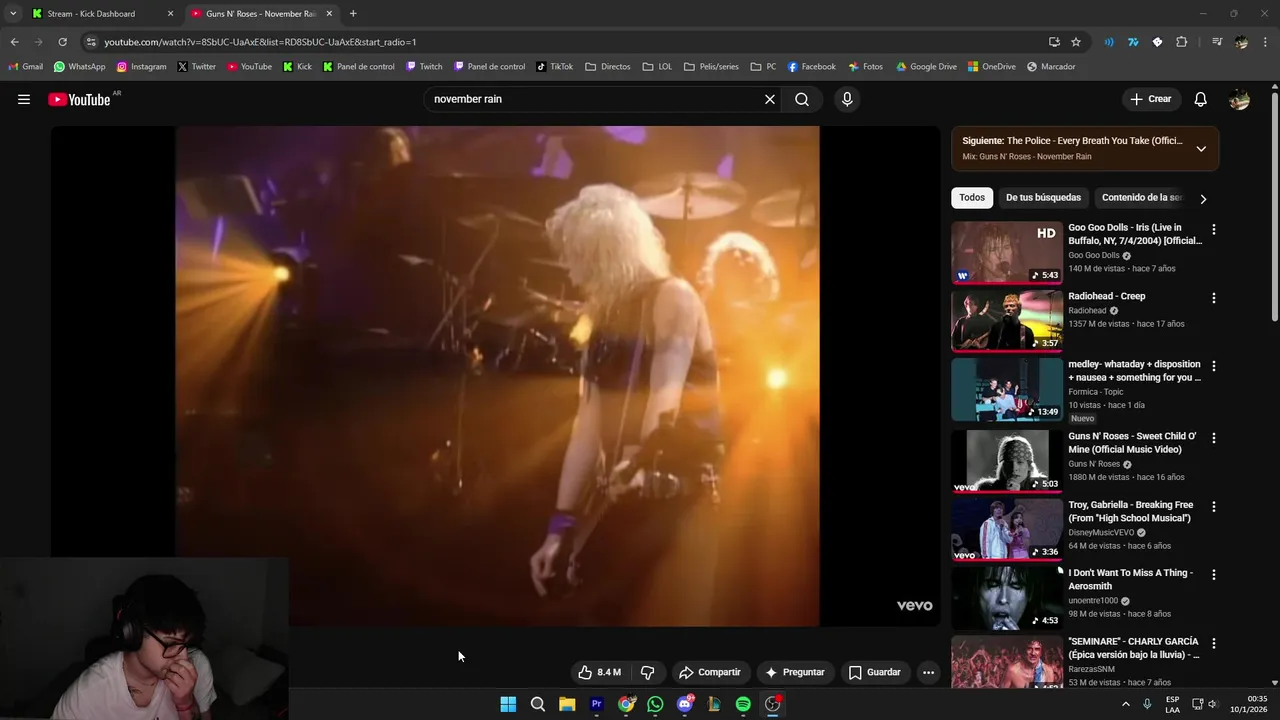This screenshot has width=1280, height=720.
Task: Open the taskbar volume icon
Action: tap(1213, 704)
